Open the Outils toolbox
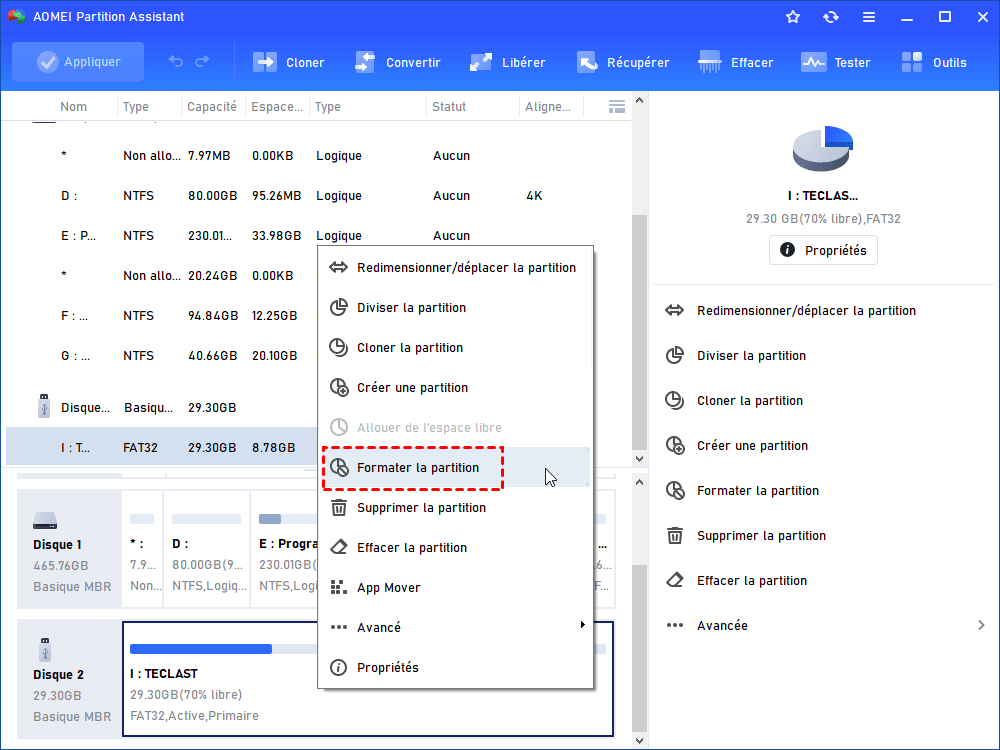This screenshot has width=1000, height=750. (x=913, y=62)
